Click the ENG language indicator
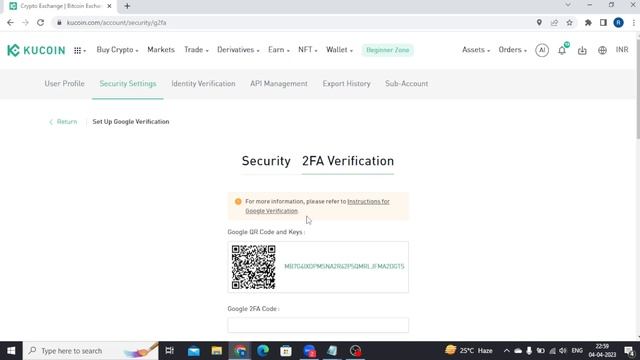This screenshot has height=360, width=640. [577, 351]
